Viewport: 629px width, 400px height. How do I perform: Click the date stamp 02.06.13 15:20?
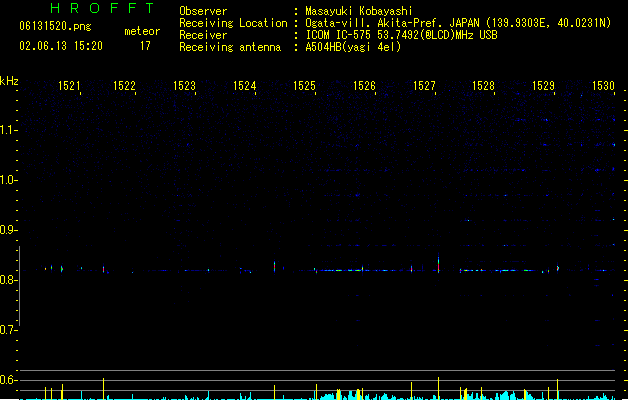[61, 46]
